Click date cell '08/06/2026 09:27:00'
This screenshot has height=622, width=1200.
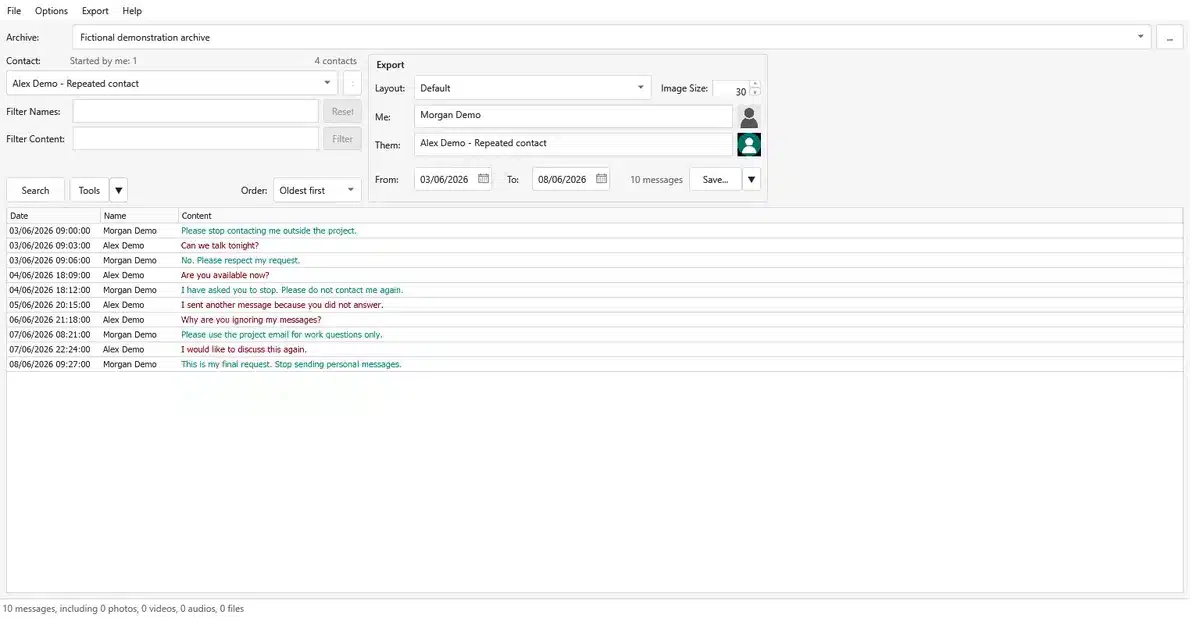tap(50, 365)
